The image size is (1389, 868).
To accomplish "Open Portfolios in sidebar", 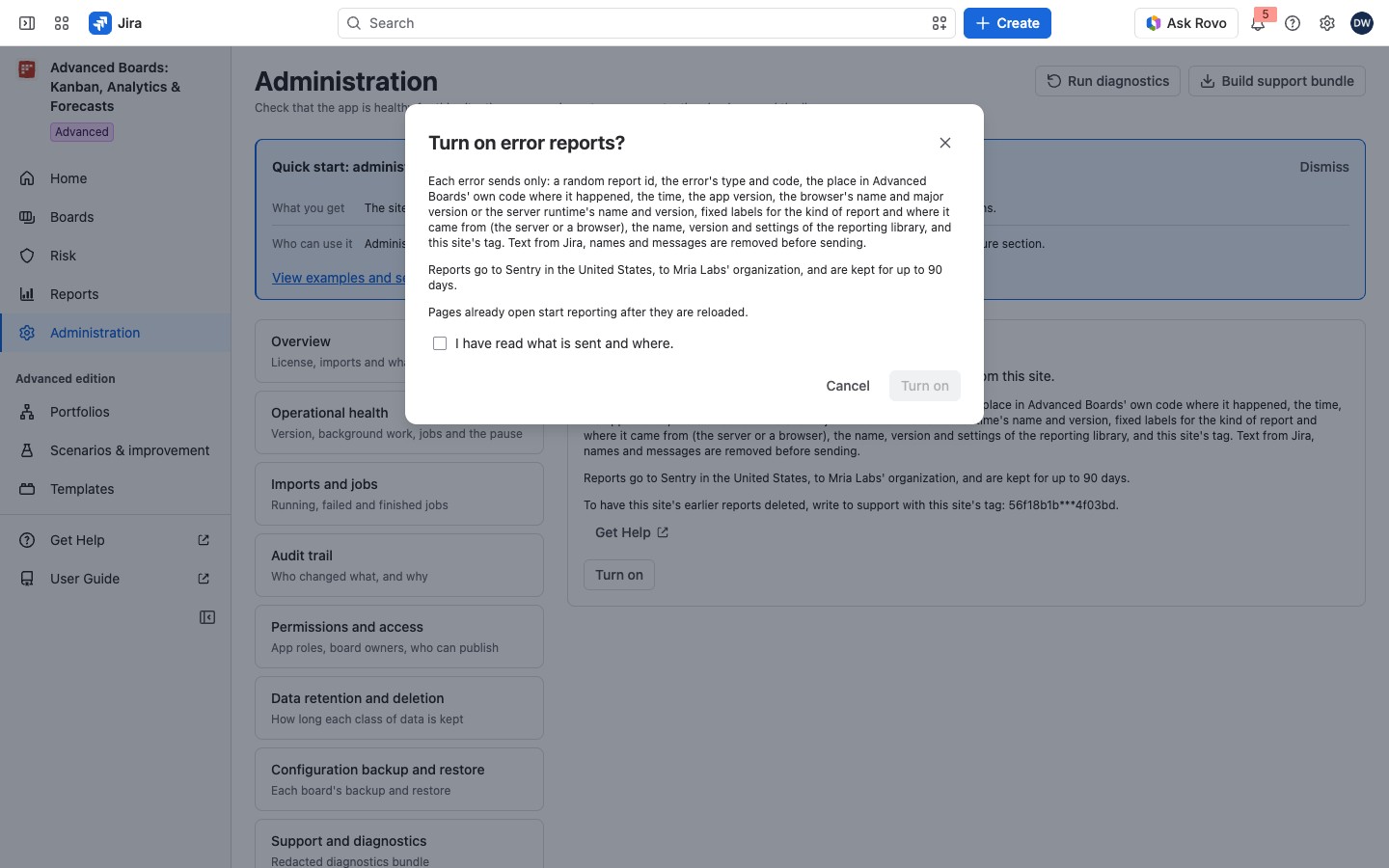I will tap(116, 412).
